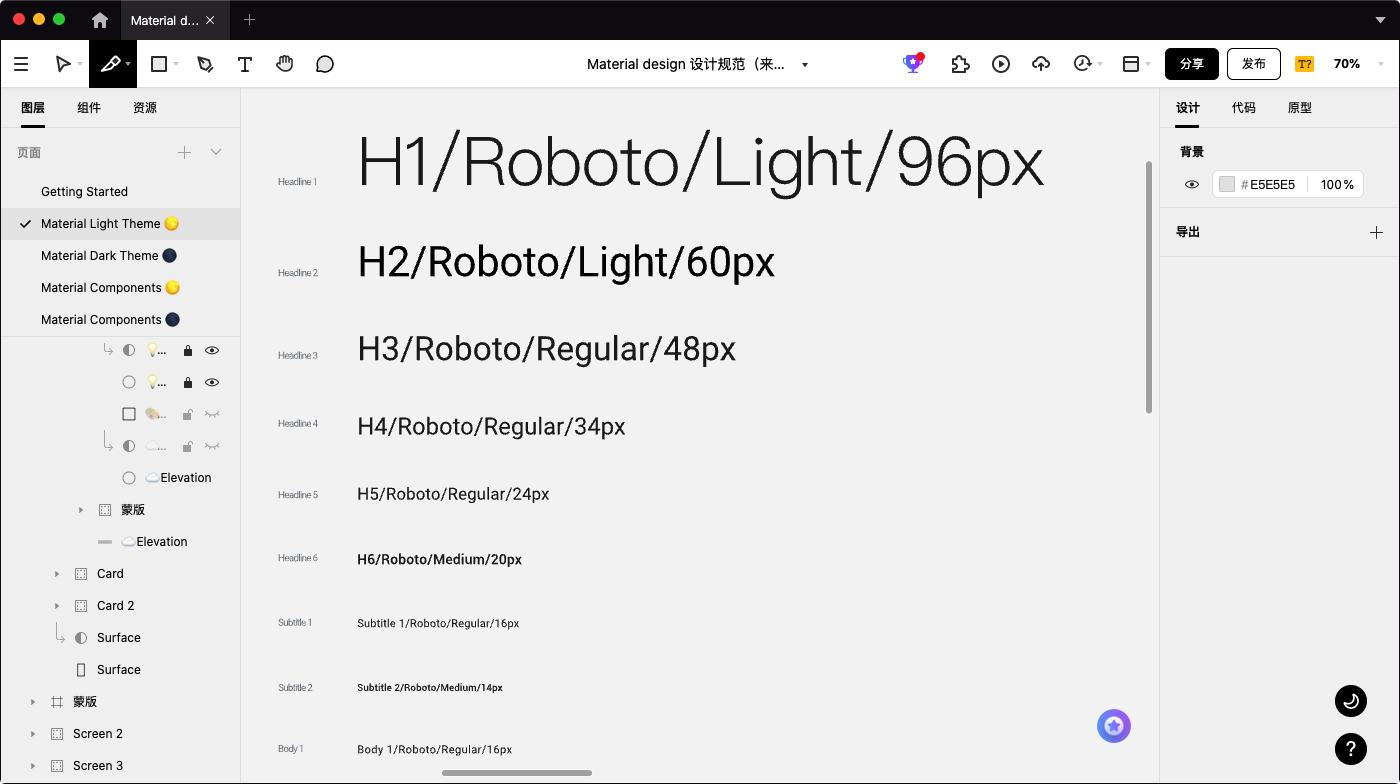Open the plugins puzzle icon

(960, 64)
